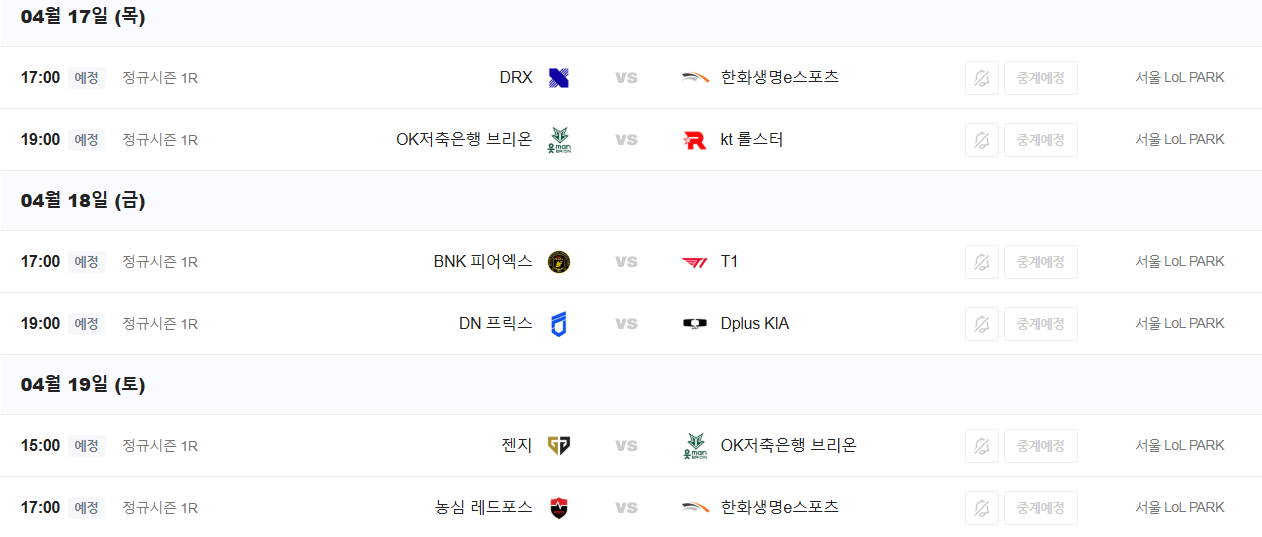Toggle notification bell for 젠지 match
Viewport: 1262px width, 537px height.
coord(982,446)
